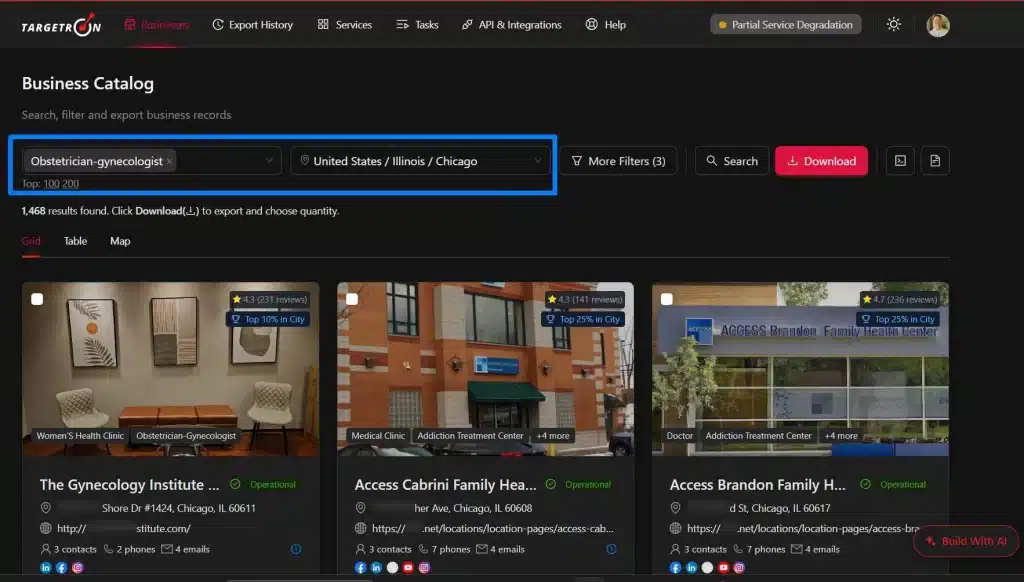Image resolution: width=1024 pixels, height=582 pixels.
Task: Click the red Download button
Action: point(821,161)
